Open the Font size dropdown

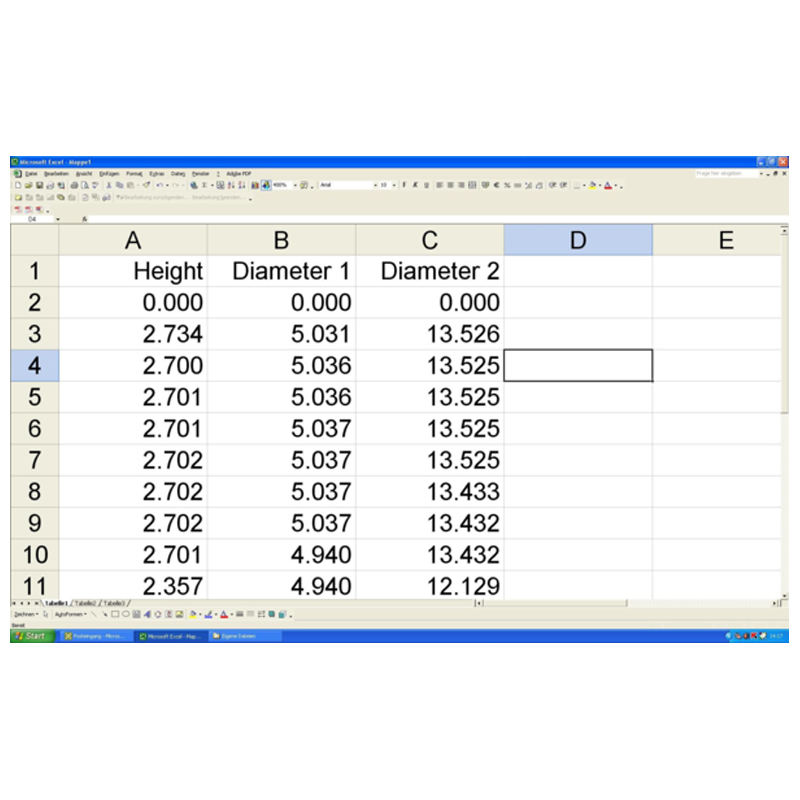point(394,185)
